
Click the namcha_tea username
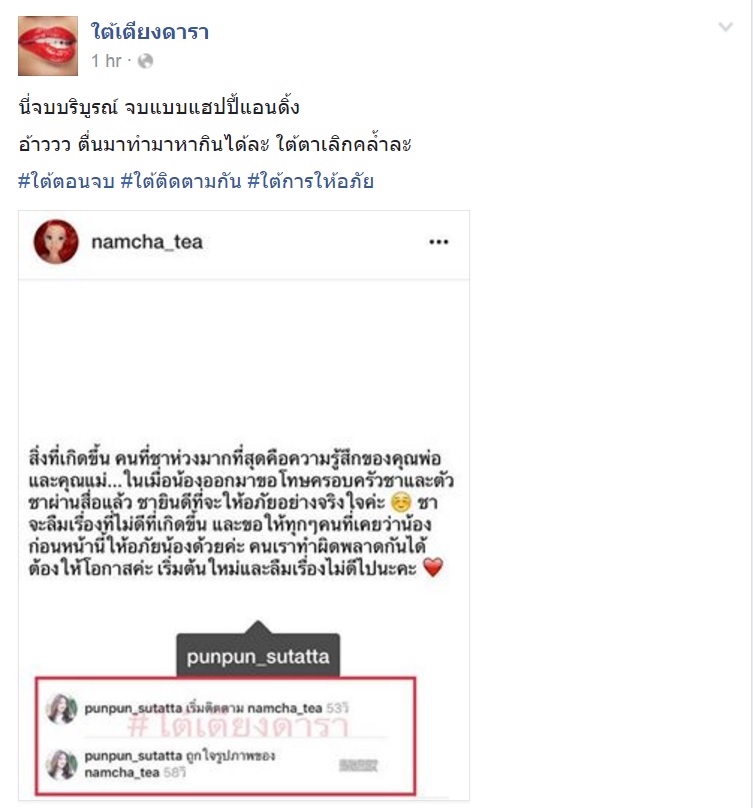(x=147, y=242)
